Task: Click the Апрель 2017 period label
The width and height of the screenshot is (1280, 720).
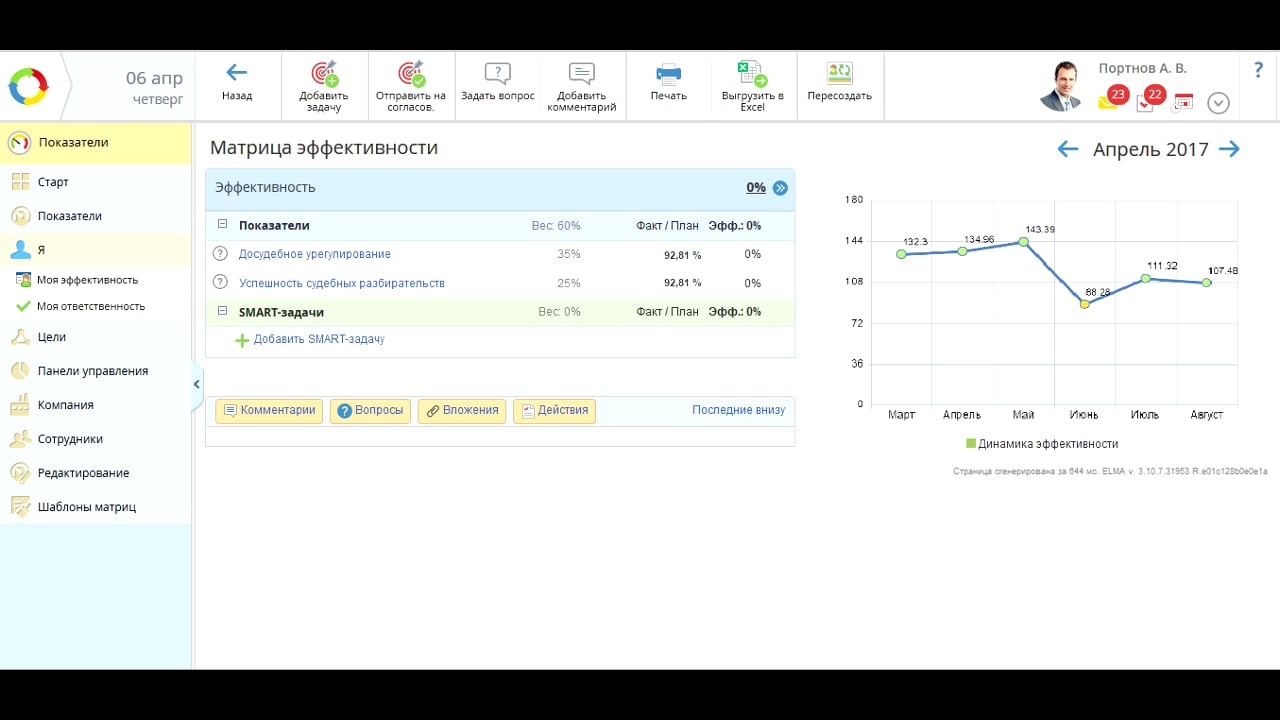Action: tap(1150, 149)
